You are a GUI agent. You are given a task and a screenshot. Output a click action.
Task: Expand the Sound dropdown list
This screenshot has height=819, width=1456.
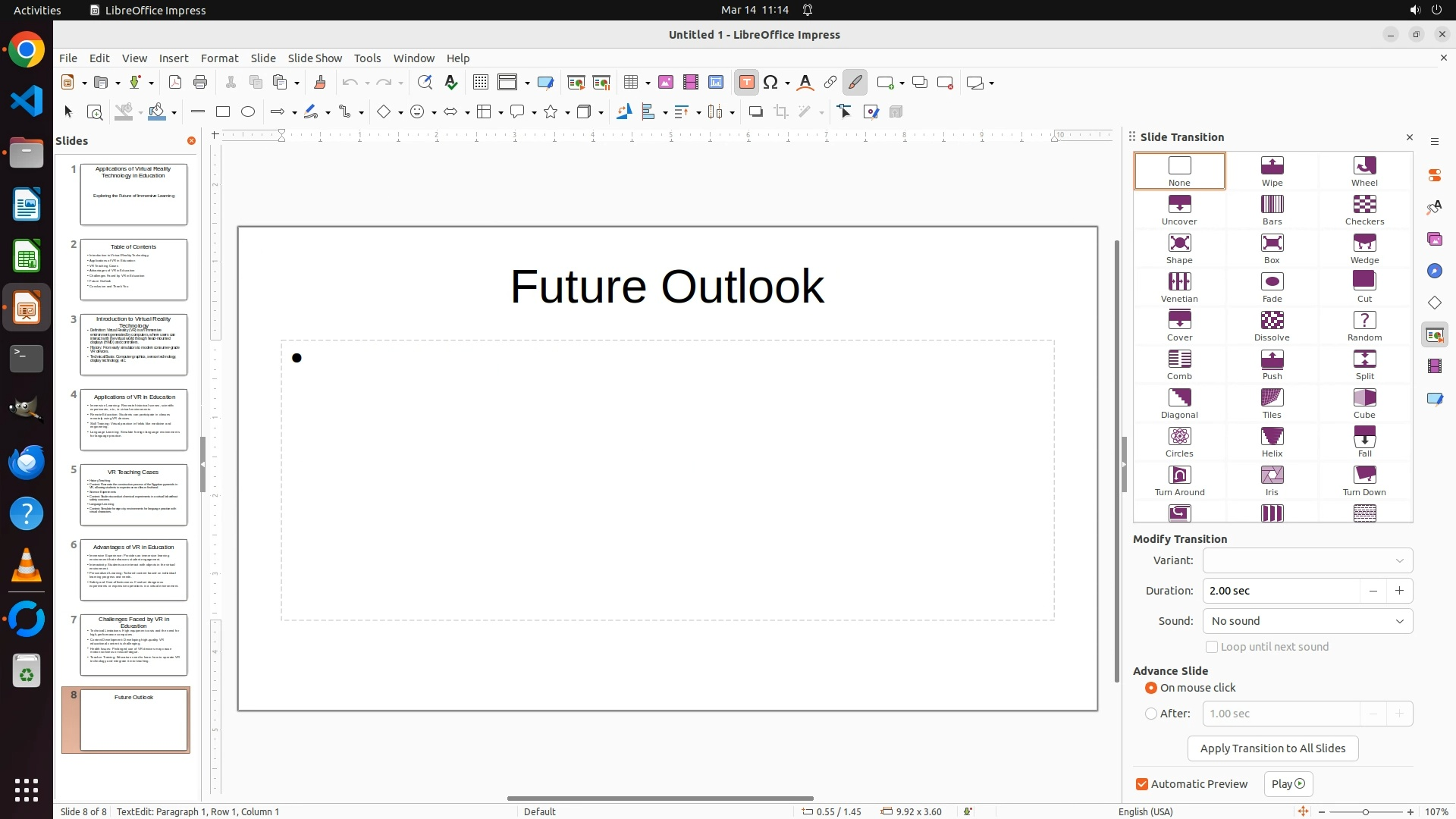pos(1307,621)
